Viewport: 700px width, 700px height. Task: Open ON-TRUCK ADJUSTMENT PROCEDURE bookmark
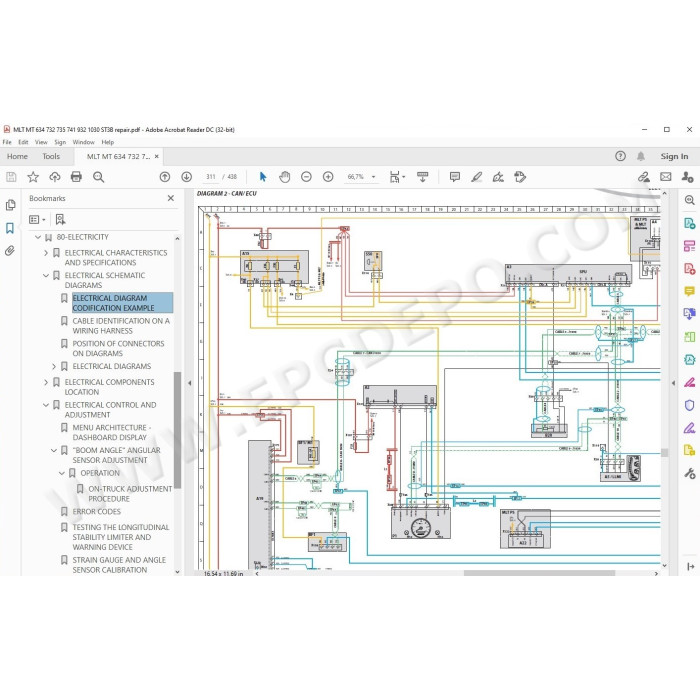click(130, 494)
